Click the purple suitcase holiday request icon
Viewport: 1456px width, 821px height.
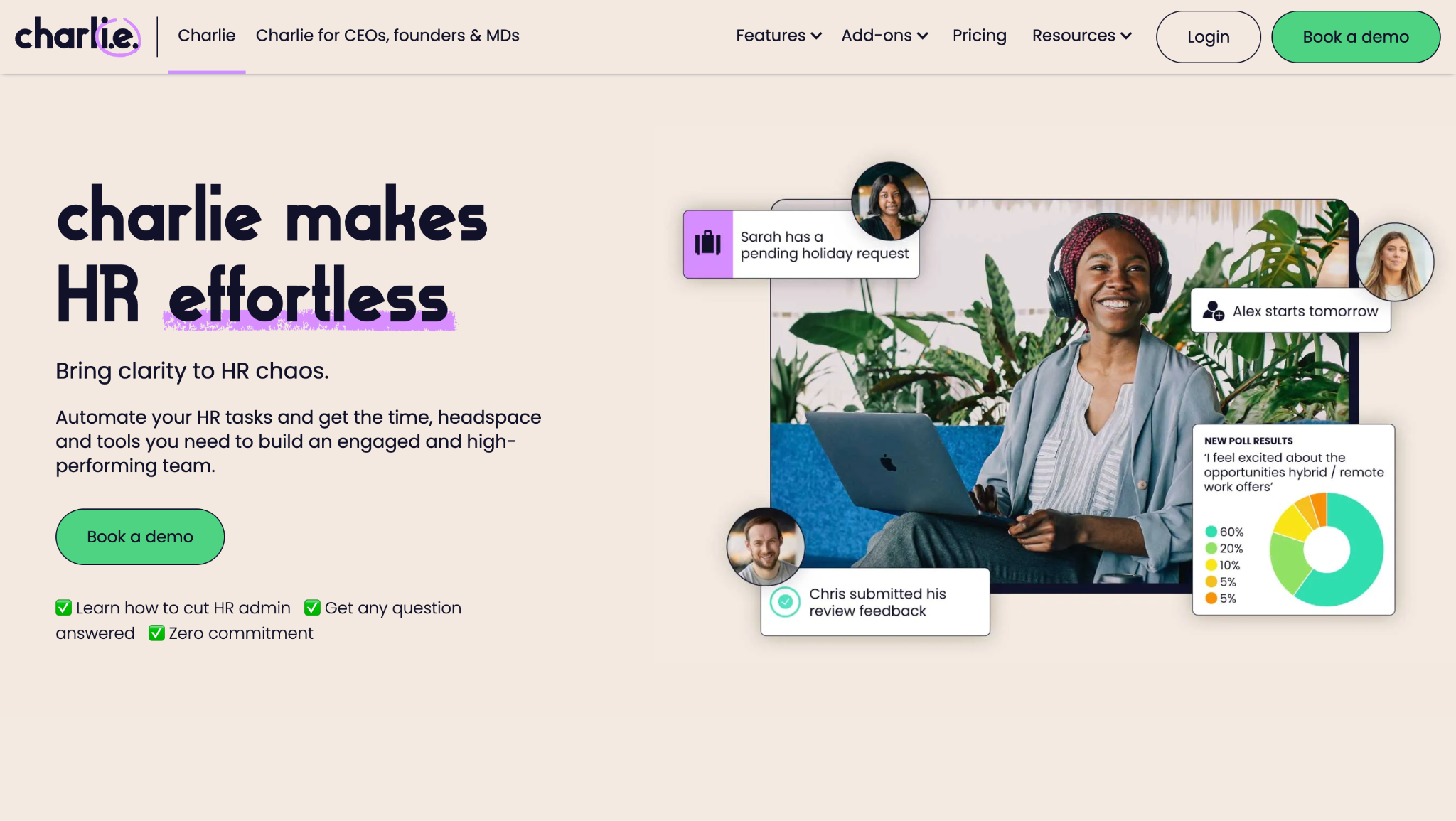tap(707, 243)
